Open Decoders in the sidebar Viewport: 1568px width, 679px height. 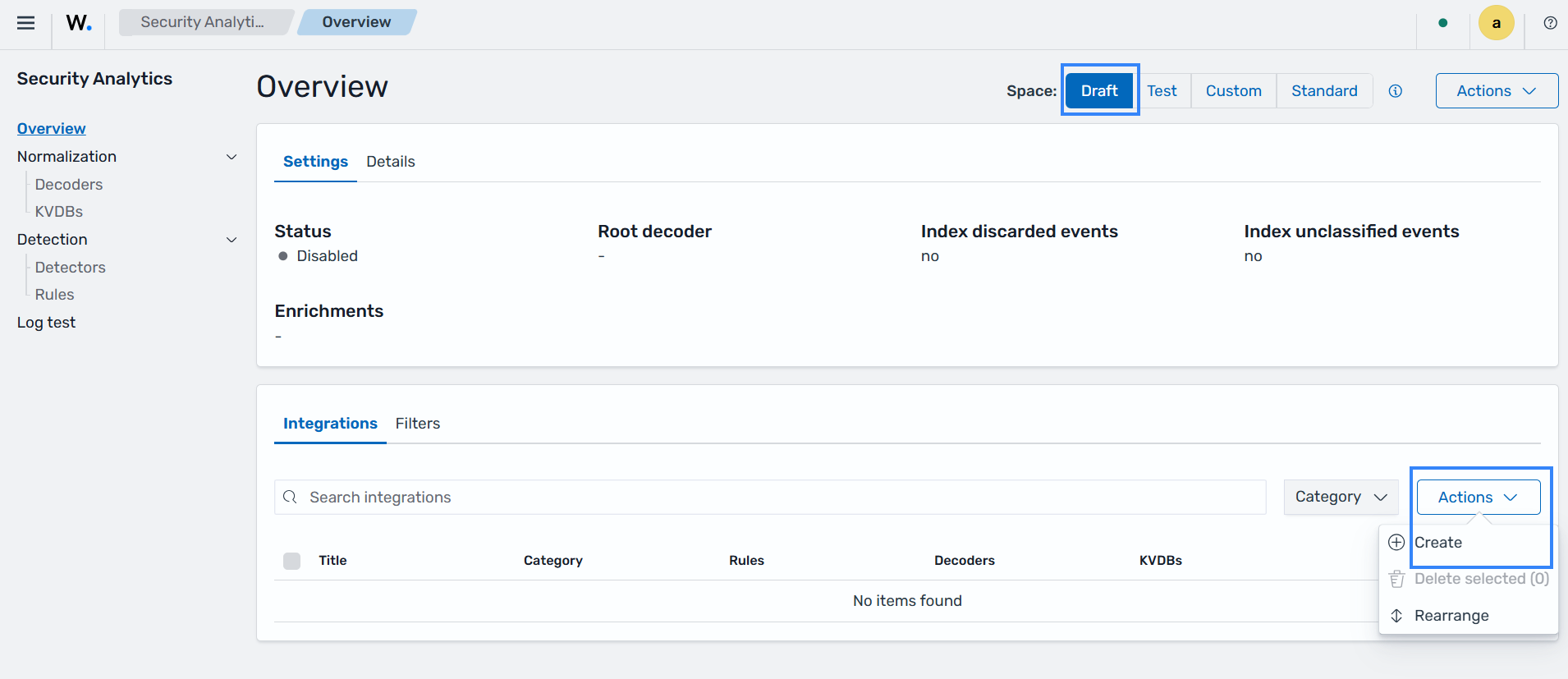click(69, 185)
